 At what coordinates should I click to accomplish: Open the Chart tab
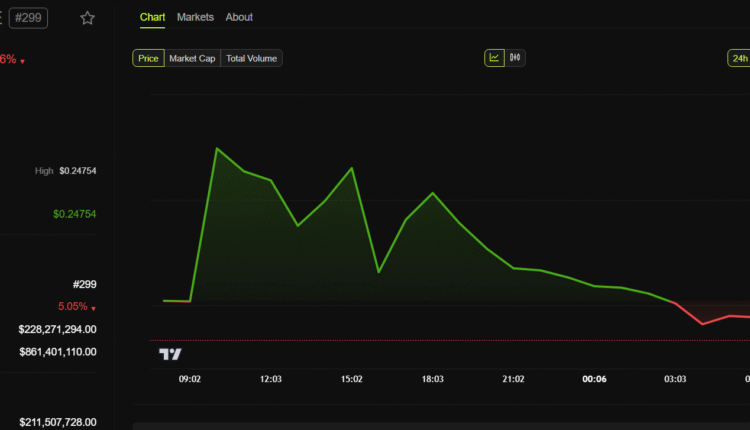[x=153, y=17]
